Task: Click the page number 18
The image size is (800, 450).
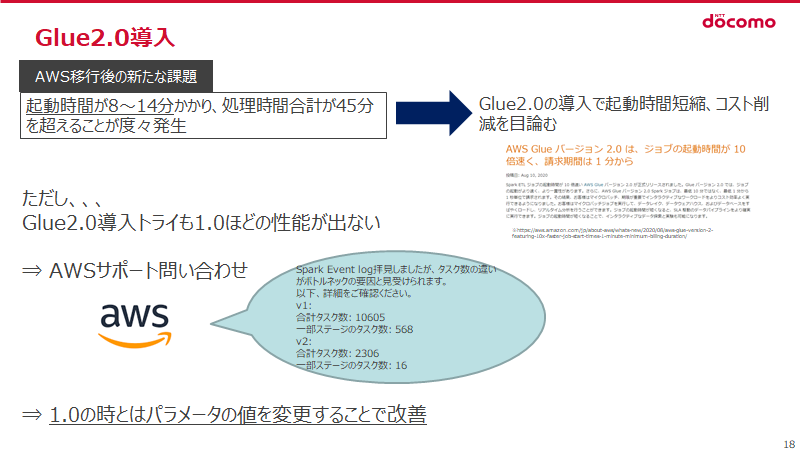Action: point(789,444)
